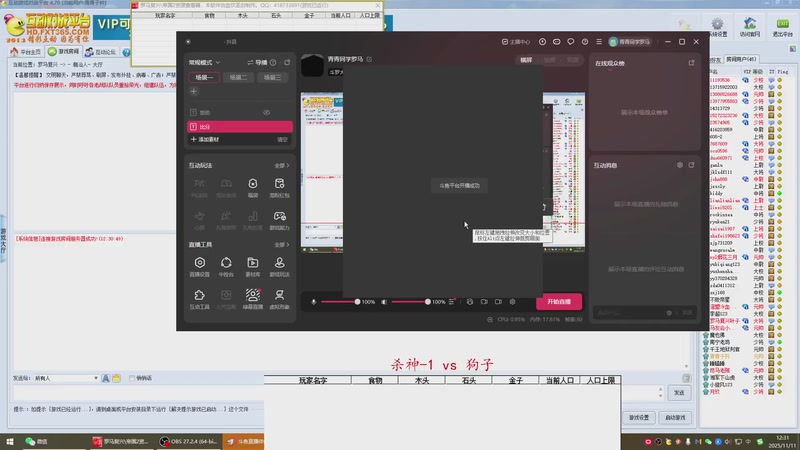Open 直播设置 hexagon icon in live tools
This screenshot has width=800, height=450.
(199, 266)
